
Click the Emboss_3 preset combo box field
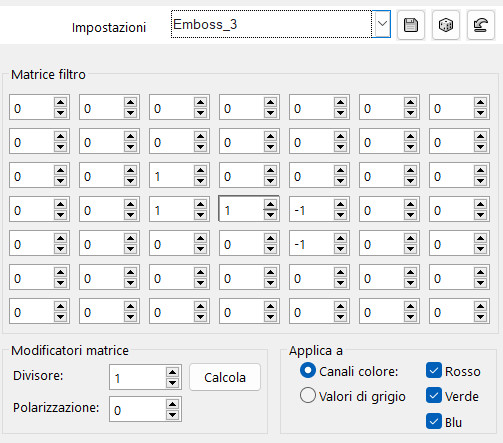(271, 24)
